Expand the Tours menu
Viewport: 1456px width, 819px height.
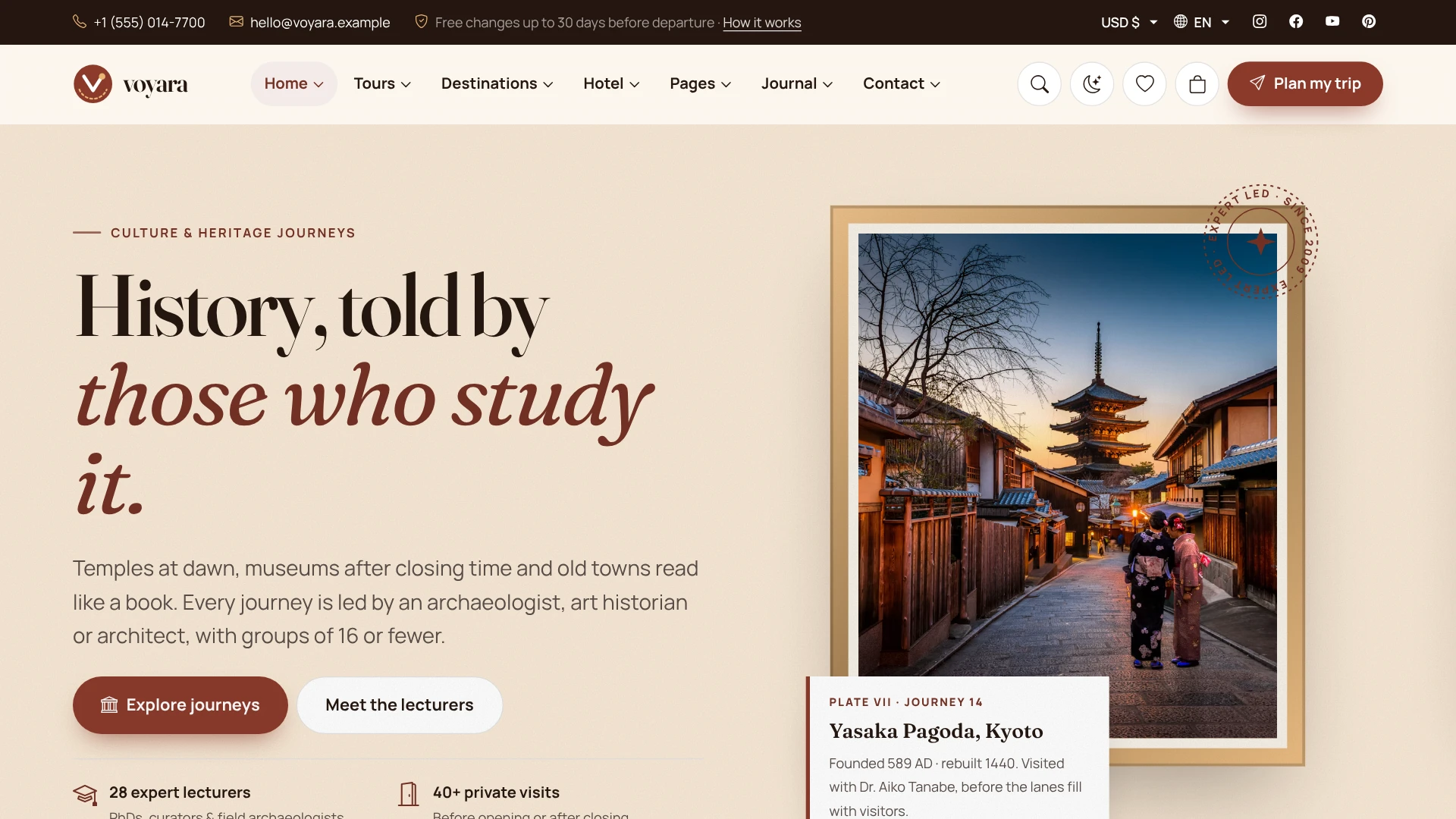pos(382,83)
